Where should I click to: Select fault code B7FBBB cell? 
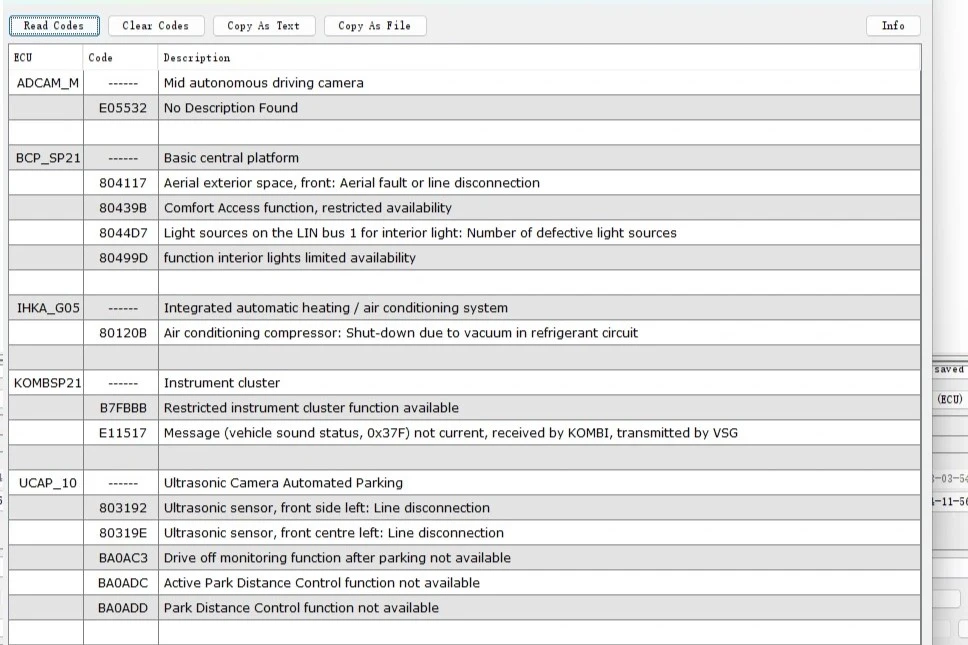coord(122,408)
